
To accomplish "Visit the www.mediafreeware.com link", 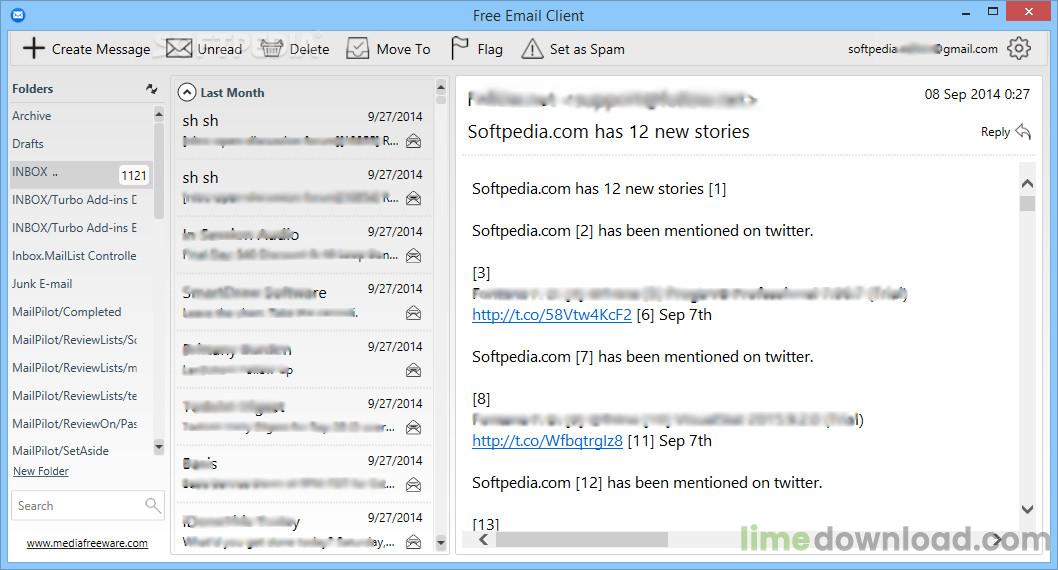I will coord(87,543).
